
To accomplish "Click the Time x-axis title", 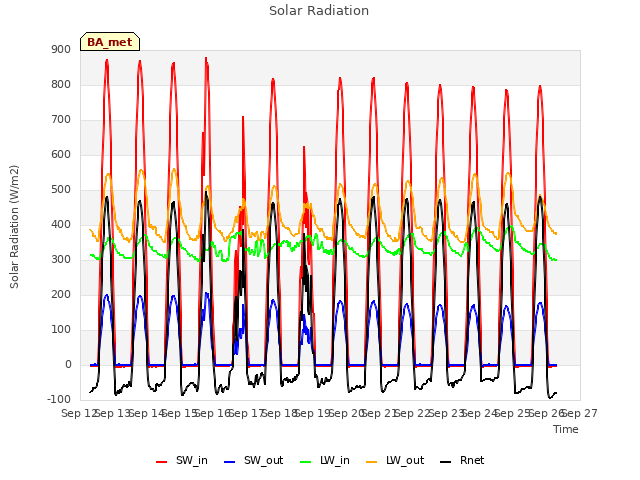I will [566, 429].
